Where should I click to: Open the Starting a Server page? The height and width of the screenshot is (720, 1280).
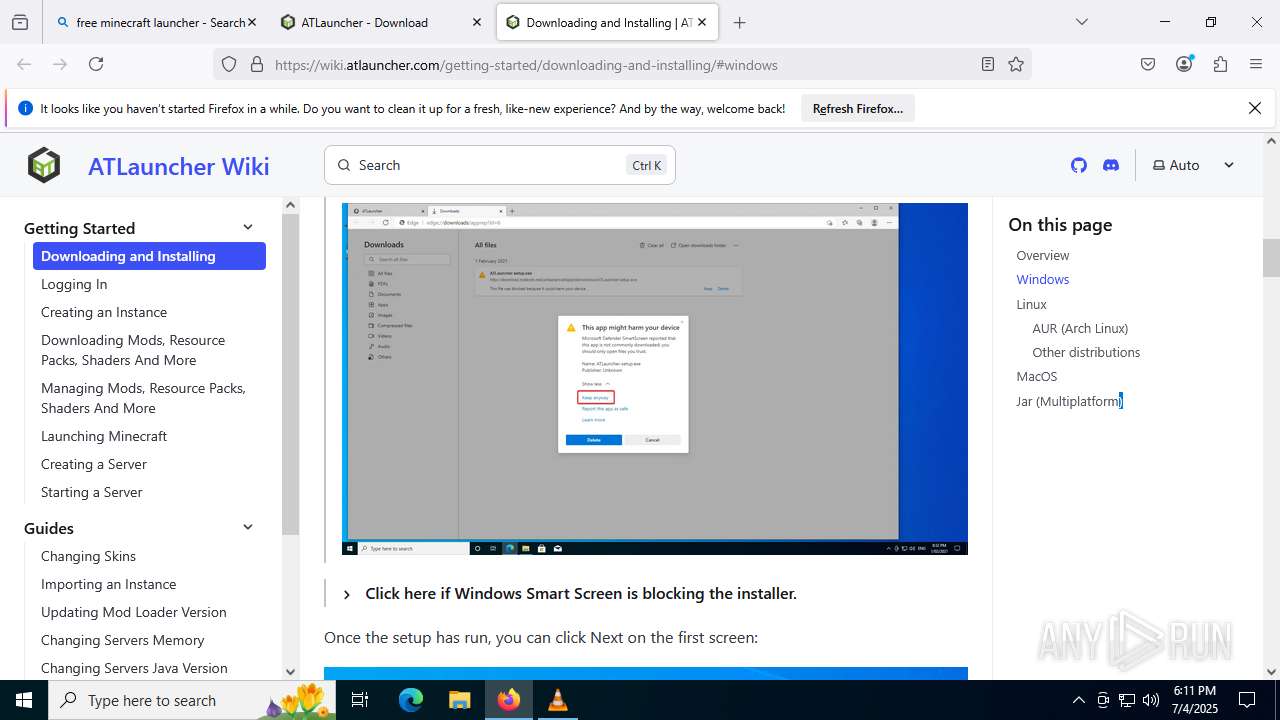tap(92, 492)
